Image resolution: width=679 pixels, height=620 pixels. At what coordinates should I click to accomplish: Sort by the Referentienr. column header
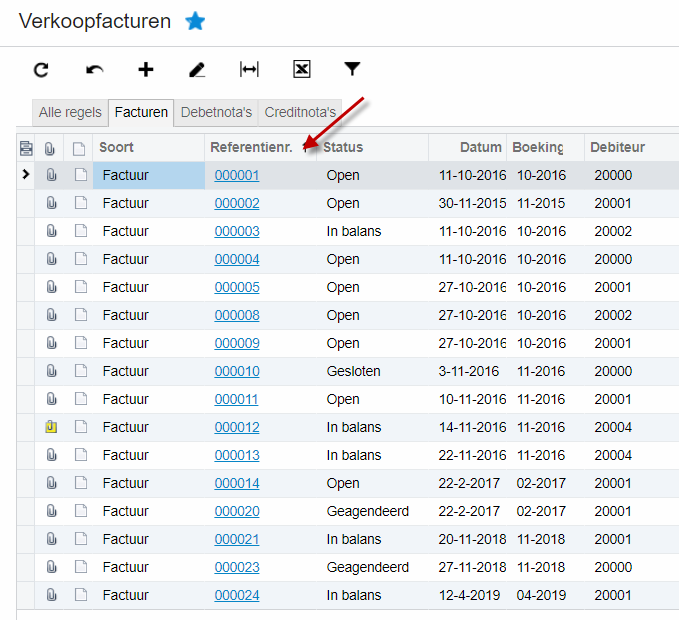(x=251, y=147)
